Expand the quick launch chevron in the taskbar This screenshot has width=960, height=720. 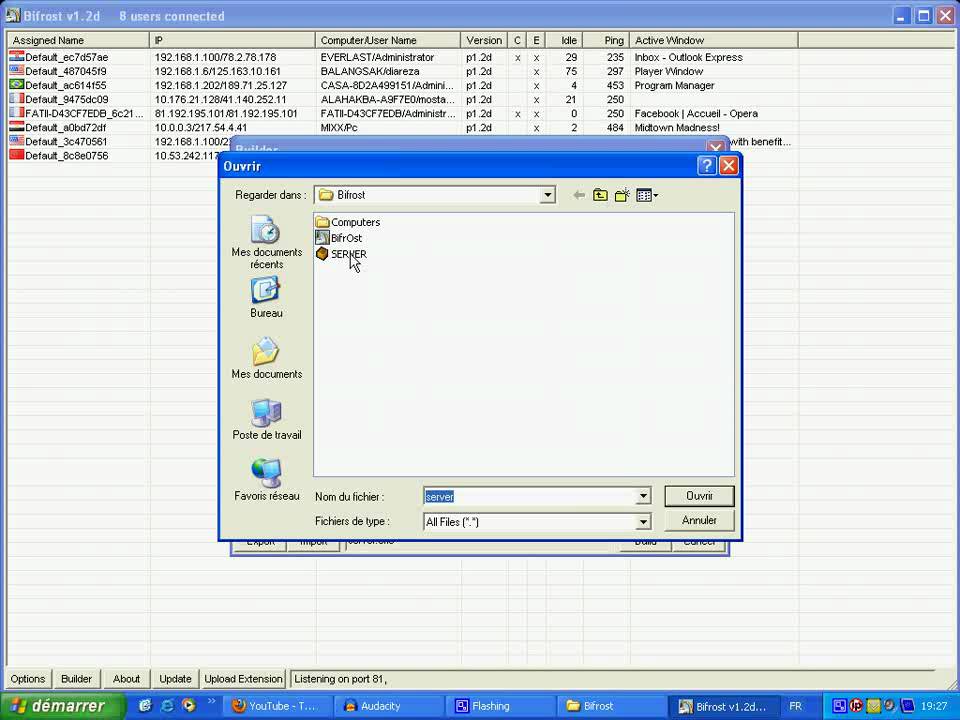point(211,702)
